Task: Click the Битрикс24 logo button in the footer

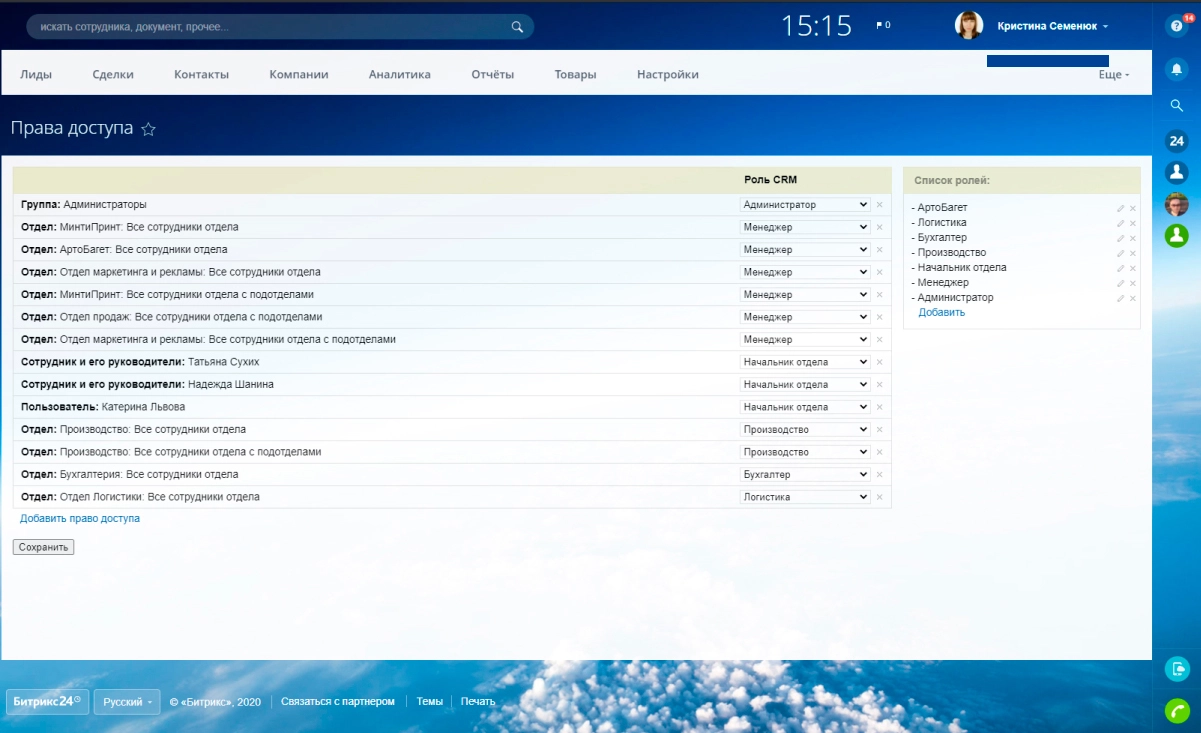Action: click(47, 702)
